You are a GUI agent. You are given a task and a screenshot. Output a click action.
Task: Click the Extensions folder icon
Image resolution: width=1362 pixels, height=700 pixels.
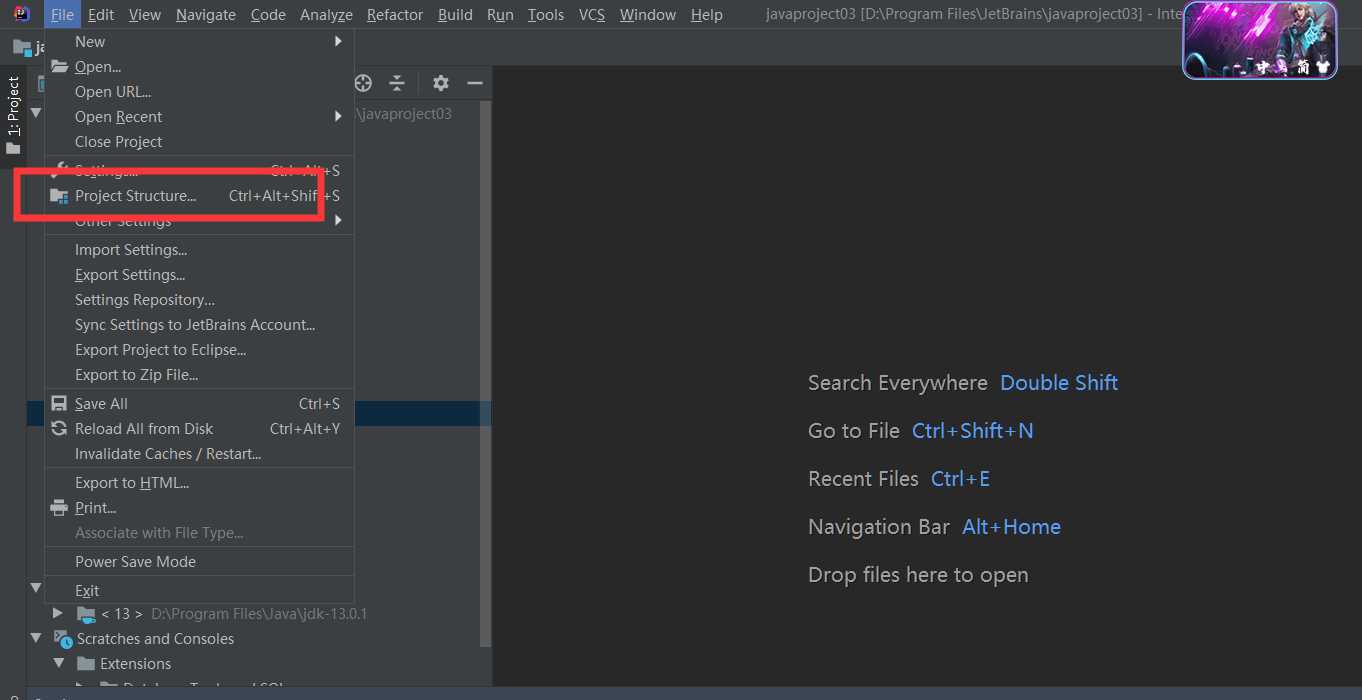(86, 664)
